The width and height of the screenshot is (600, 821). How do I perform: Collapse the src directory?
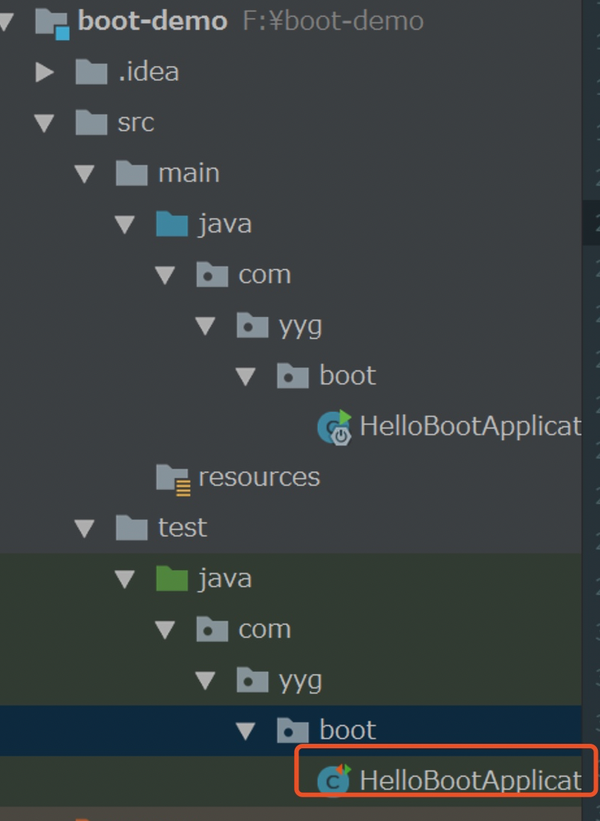44,122
